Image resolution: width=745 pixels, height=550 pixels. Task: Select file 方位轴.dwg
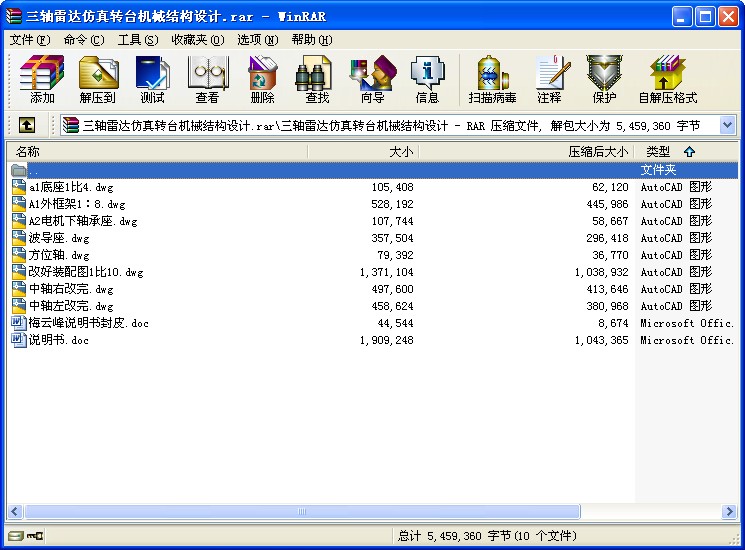pos(59,255)
